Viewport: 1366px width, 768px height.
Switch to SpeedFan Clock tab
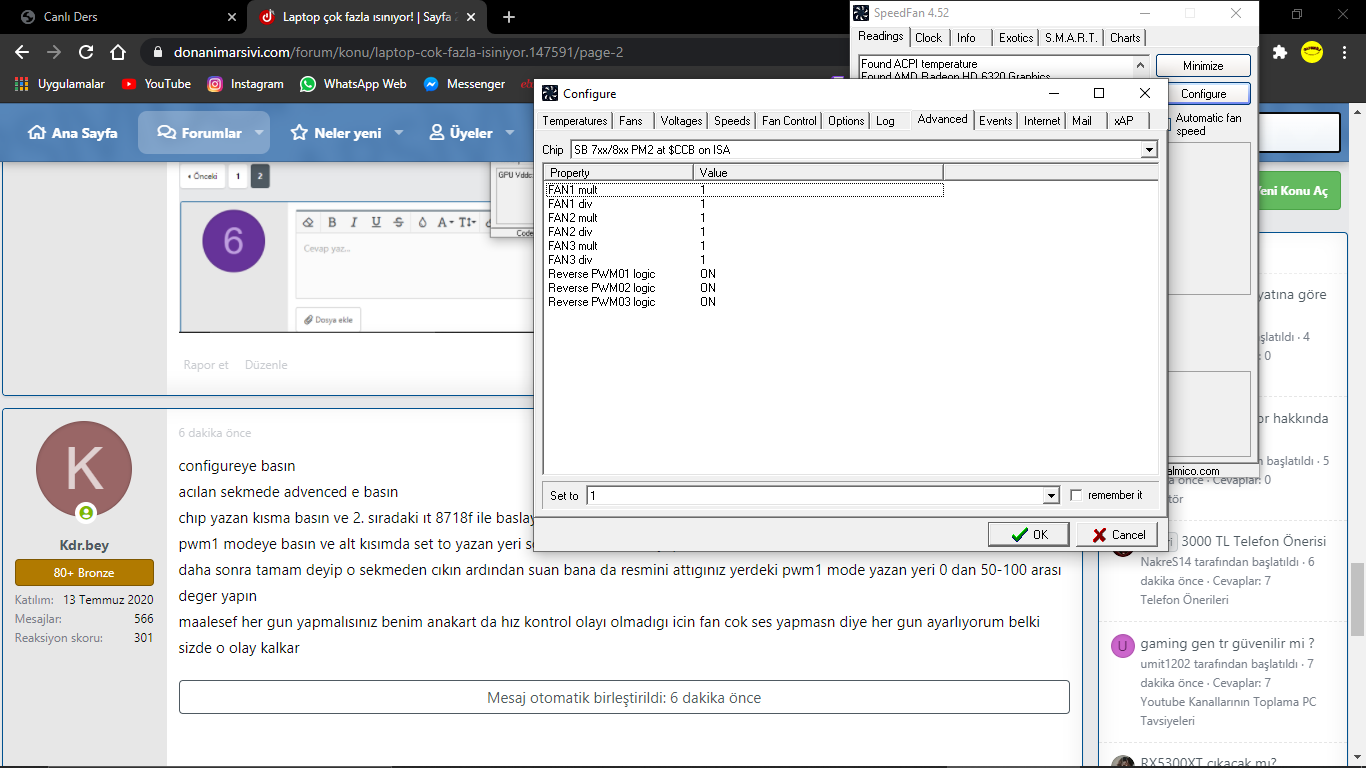click(928, 38)
